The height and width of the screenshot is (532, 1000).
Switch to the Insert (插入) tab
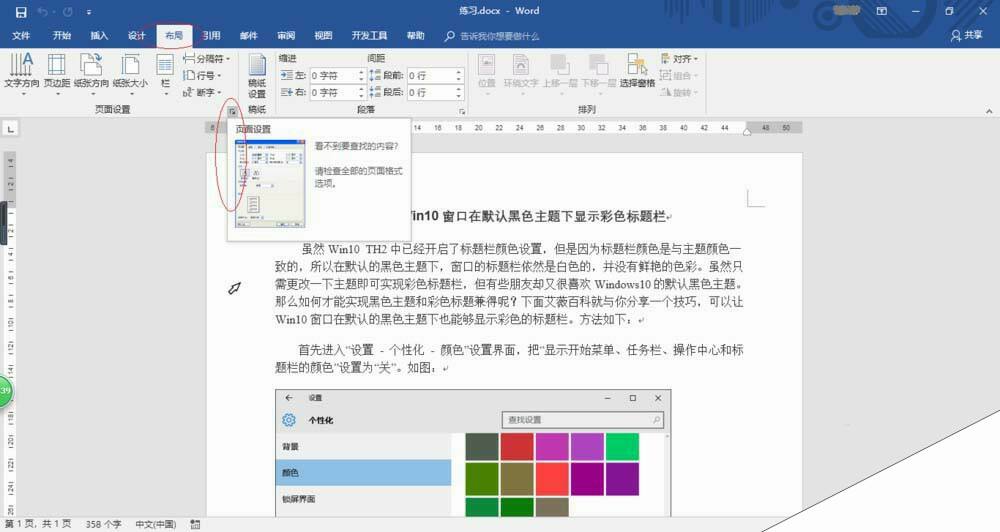tap(99, 36)
